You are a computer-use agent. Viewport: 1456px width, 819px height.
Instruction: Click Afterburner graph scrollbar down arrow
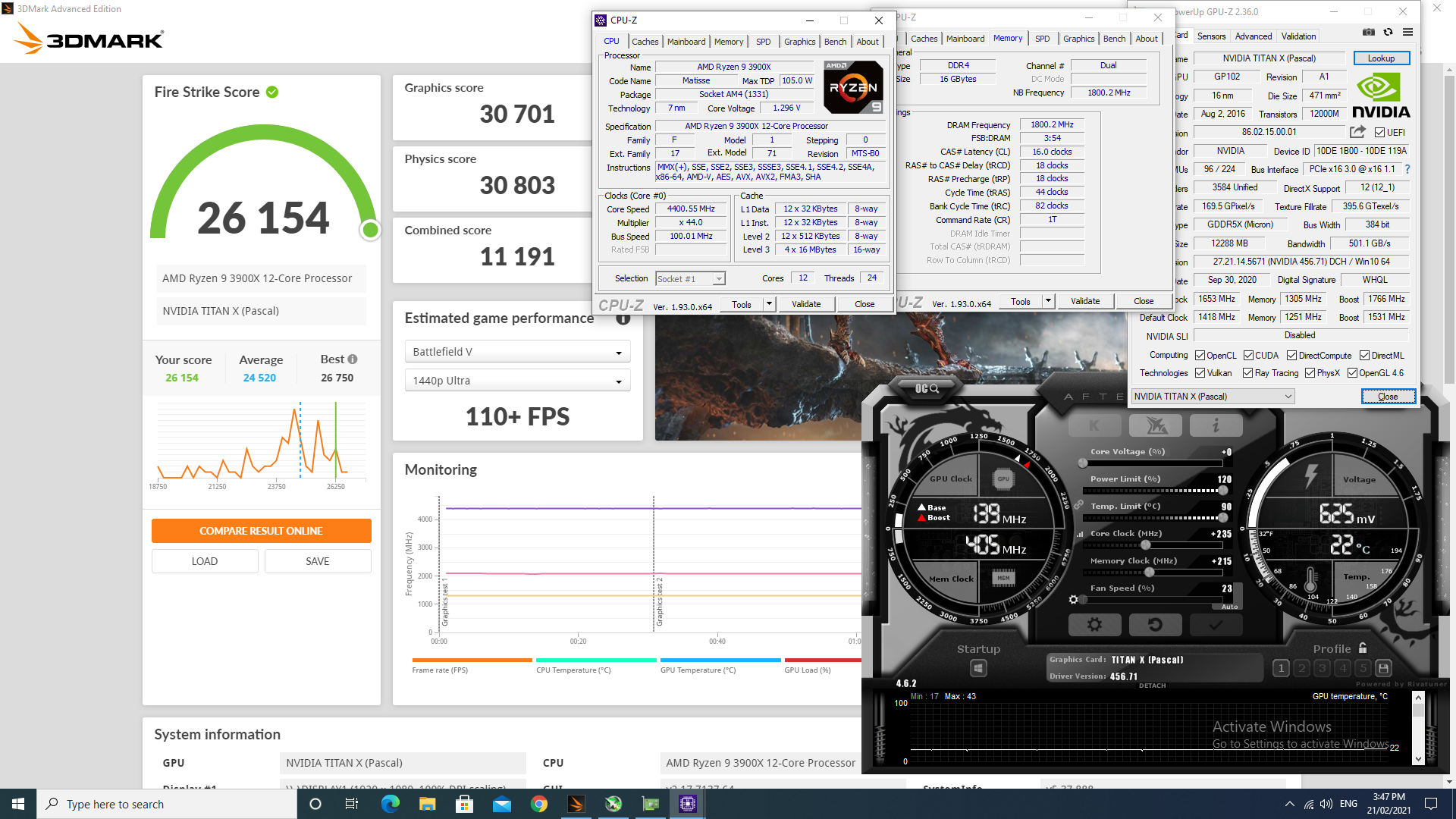(1418, 759)
